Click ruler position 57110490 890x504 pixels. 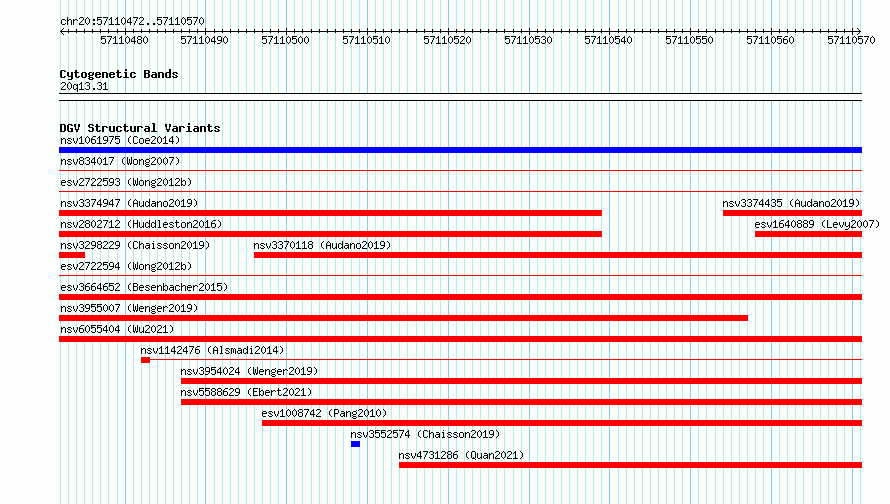pos(204,40)
